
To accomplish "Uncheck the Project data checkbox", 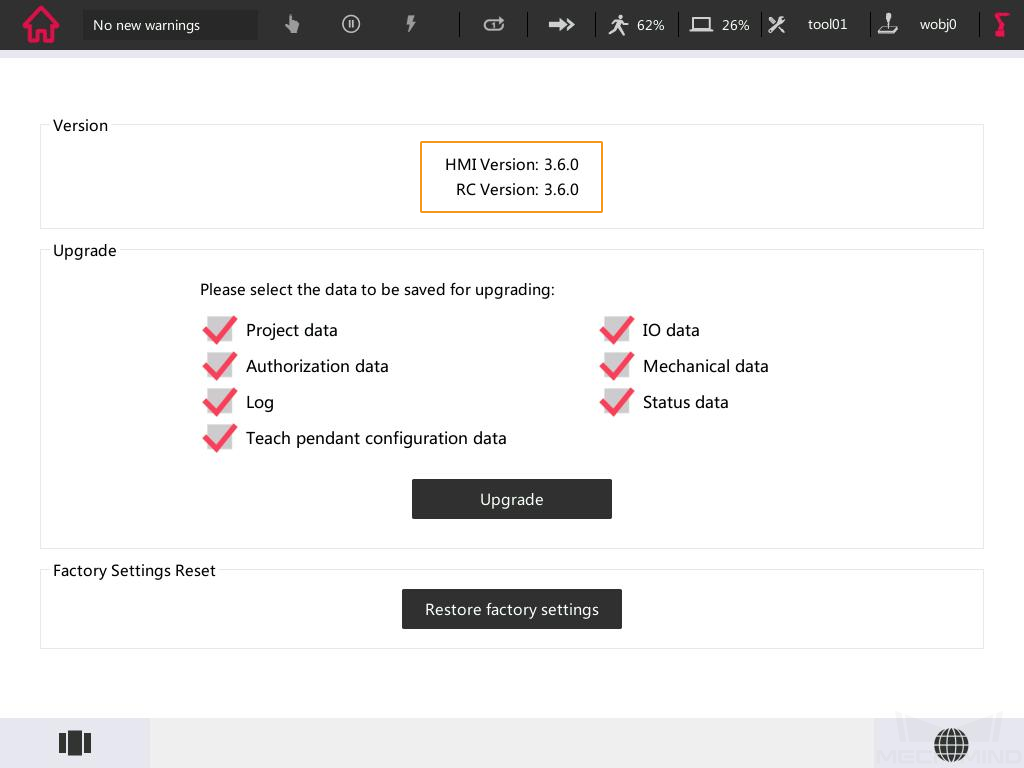I will 219,330.
